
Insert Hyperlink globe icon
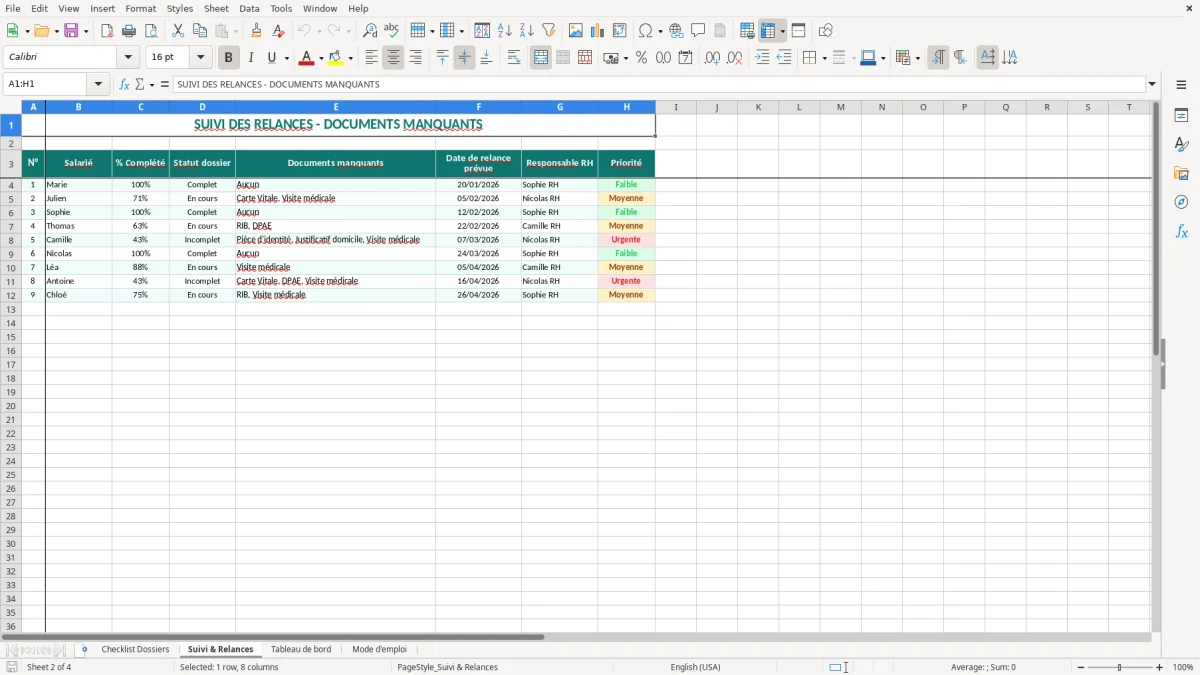676,31
